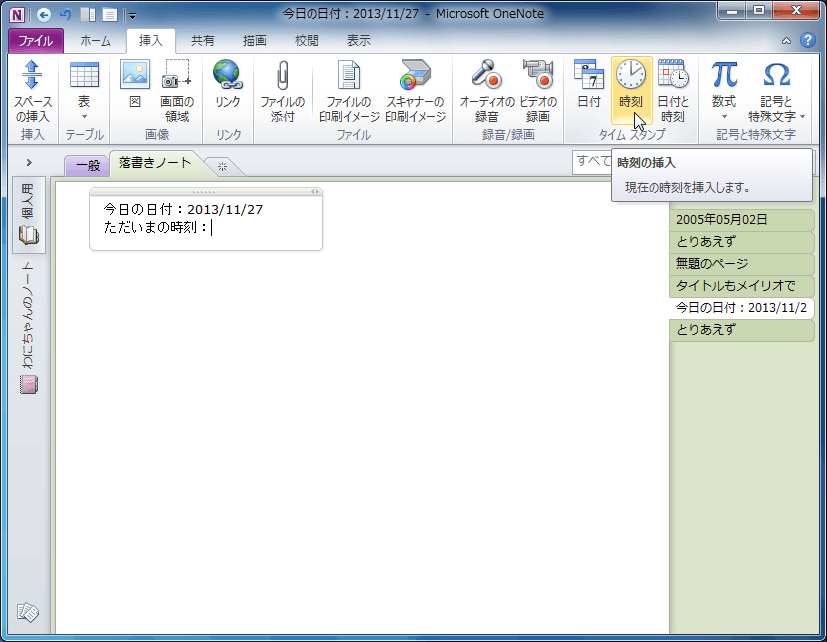This screenshot has height=642, width=827.
Task: Click the ただいまの時刻 text line
Action: pos(156,227)
